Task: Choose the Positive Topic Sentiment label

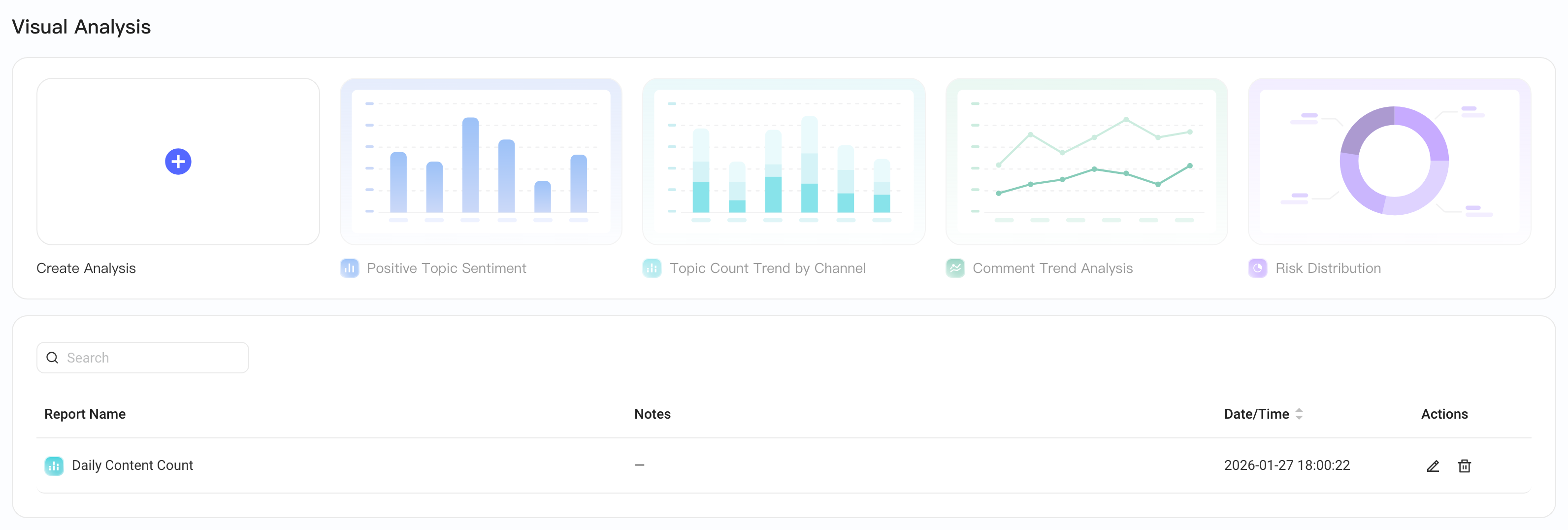Action: [446, 268]
